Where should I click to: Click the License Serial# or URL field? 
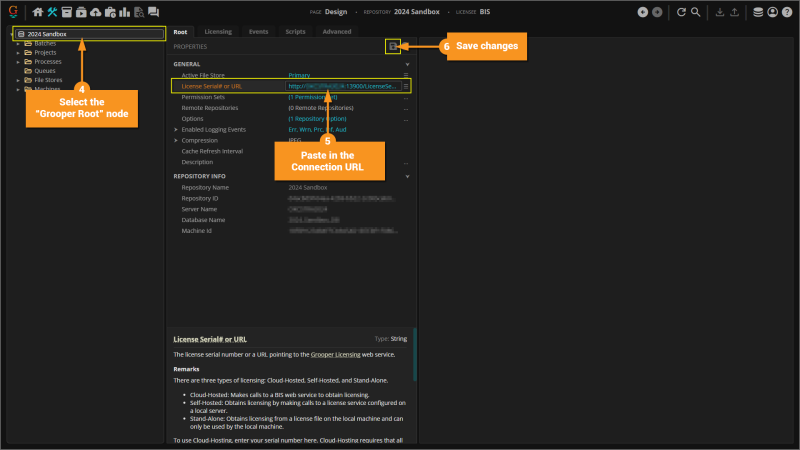343,86
